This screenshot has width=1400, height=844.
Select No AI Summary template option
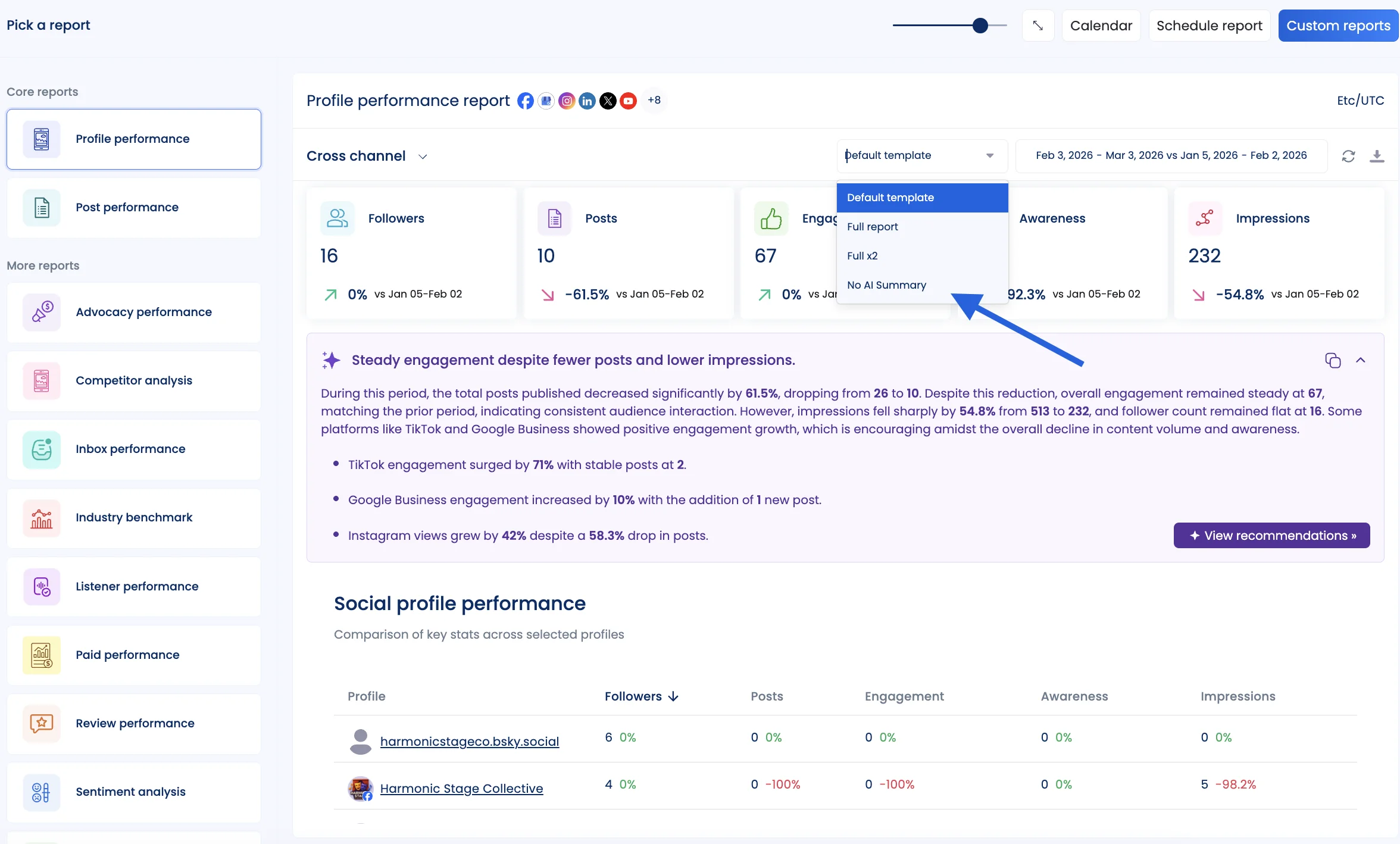[x=922, y=285]
